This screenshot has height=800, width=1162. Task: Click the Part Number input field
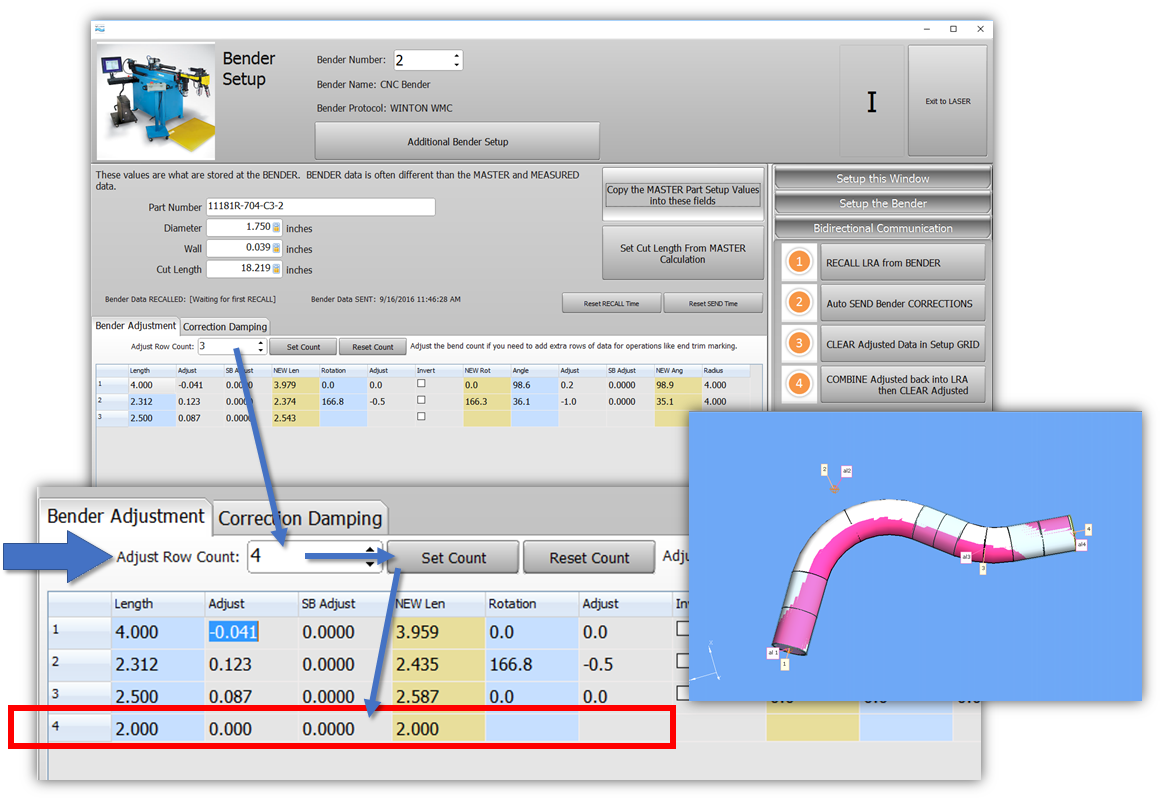(320, 207)
